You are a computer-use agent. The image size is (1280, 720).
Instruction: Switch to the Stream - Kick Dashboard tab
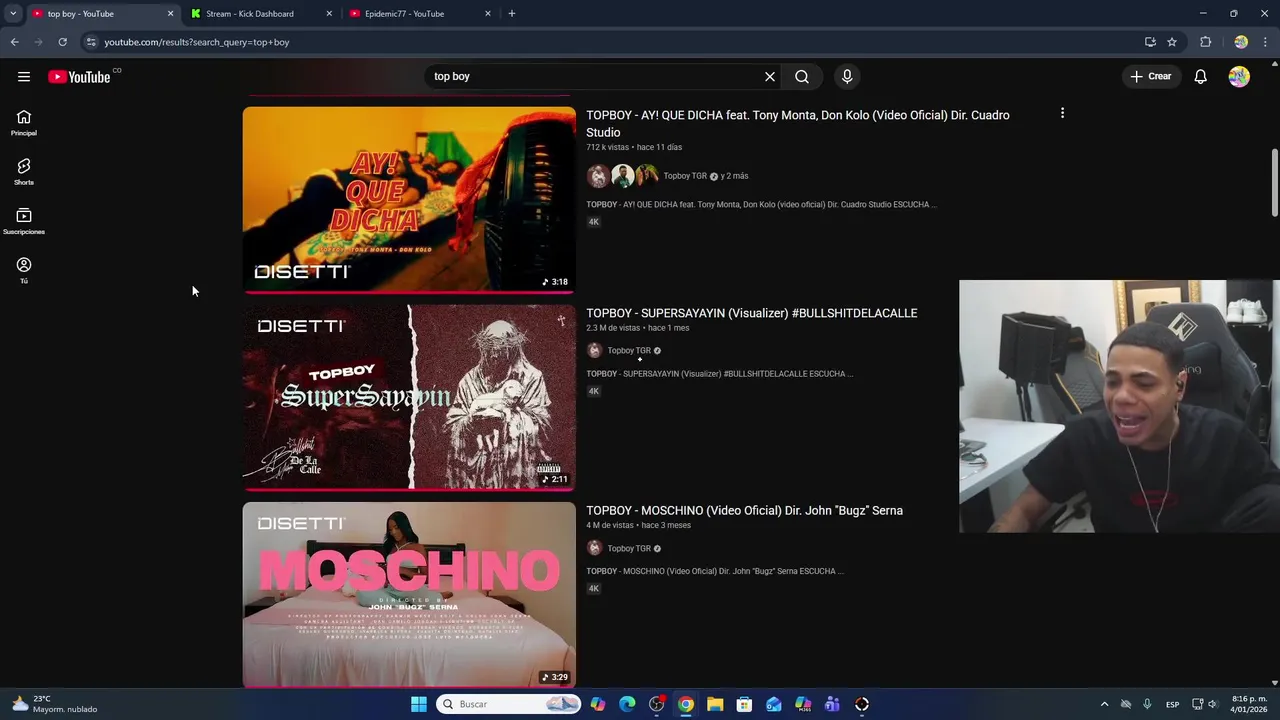(258, 14)
